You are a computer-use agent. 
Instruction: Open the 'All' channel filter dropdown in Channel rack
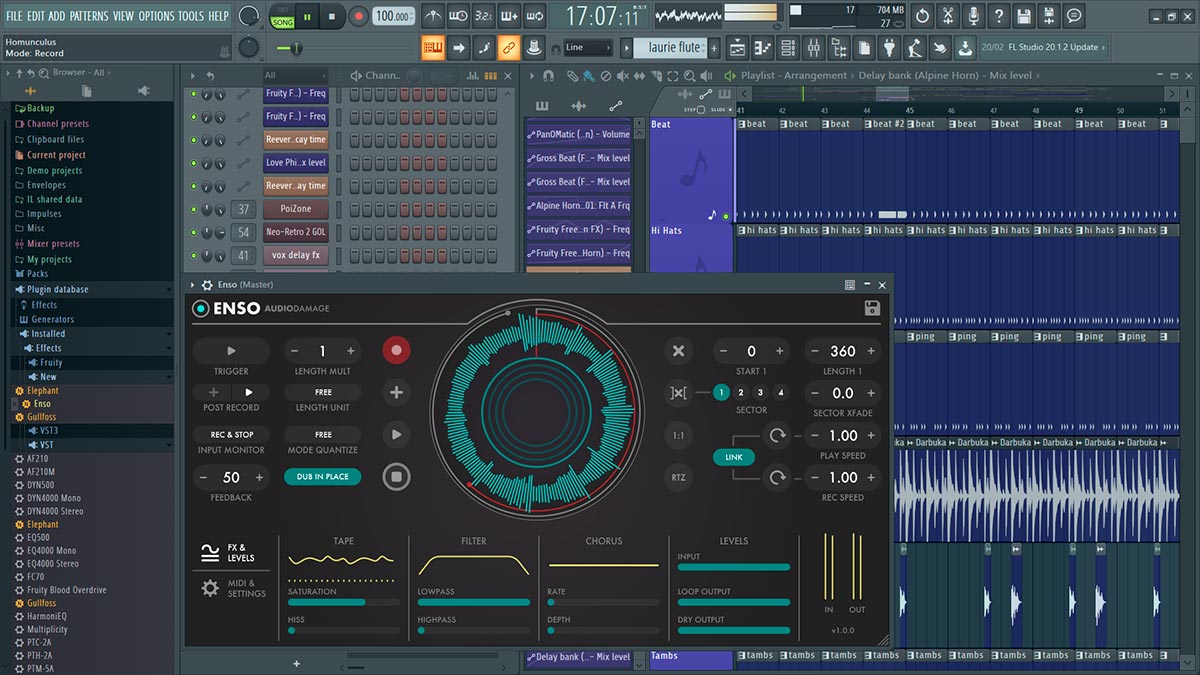tap(295, 76)
